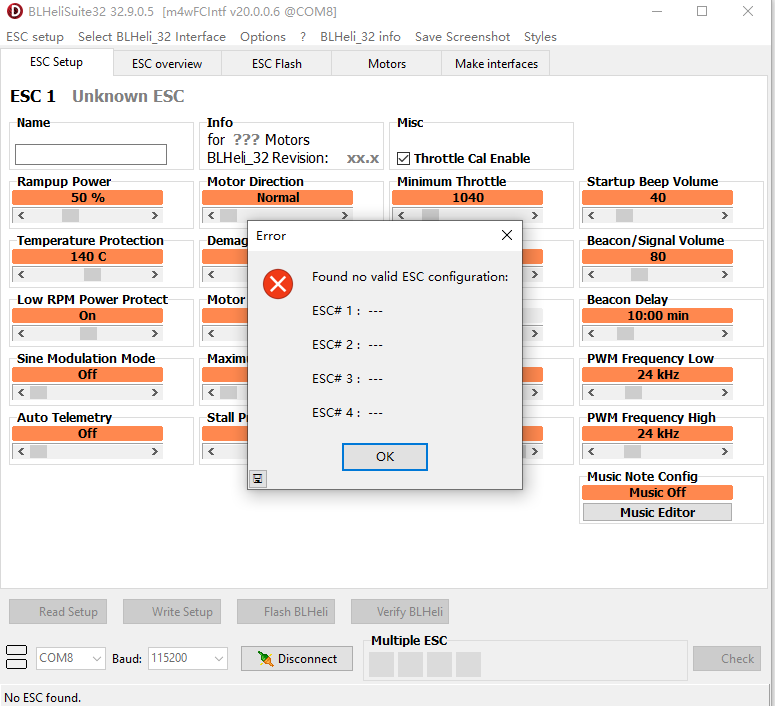Click Save Screenshot menu item
Screen dimensions: 775x706
tap(462, 37)
